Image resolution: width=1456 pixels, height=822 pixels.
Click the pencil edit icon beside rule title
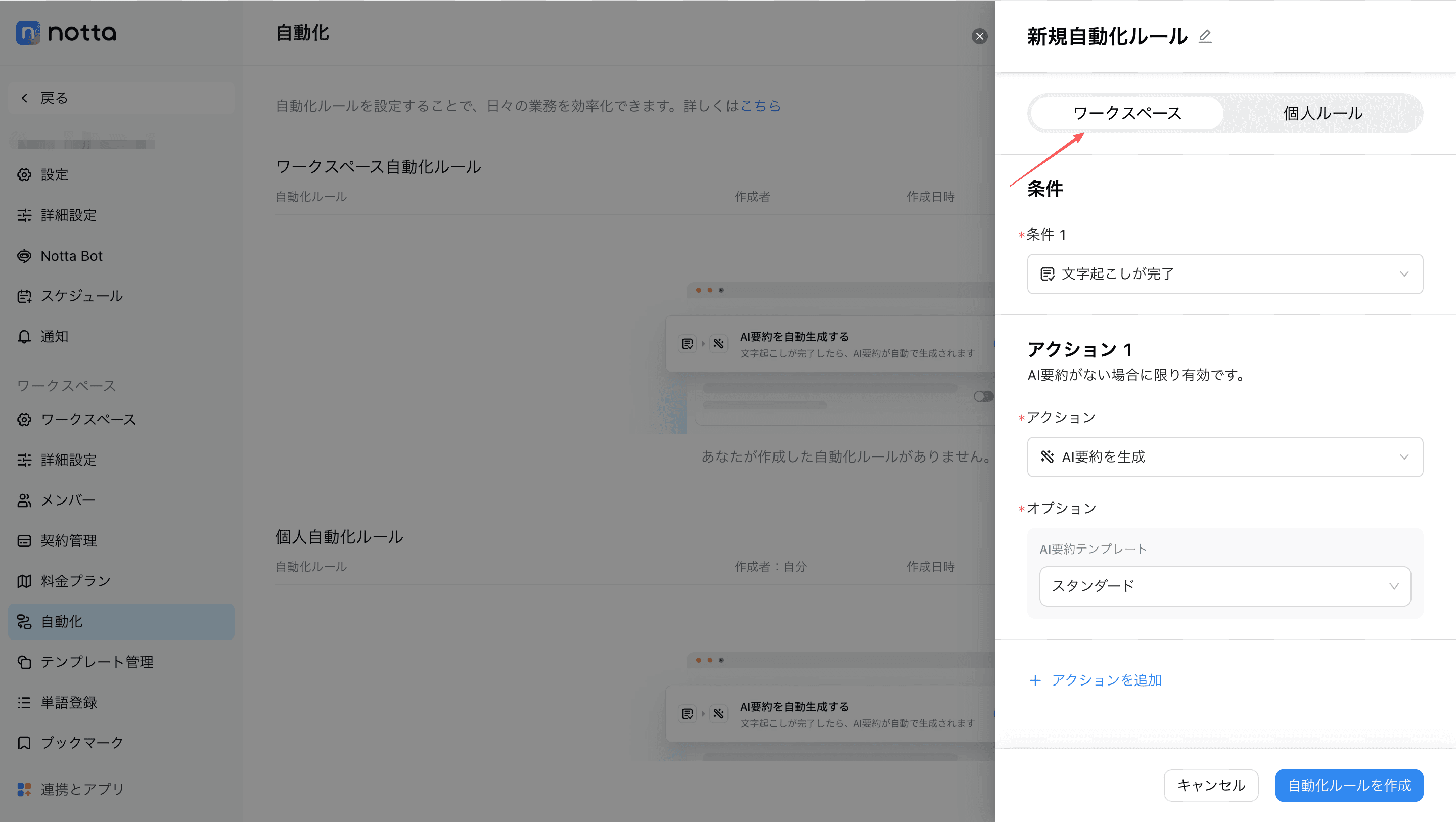coord(1204,37)
